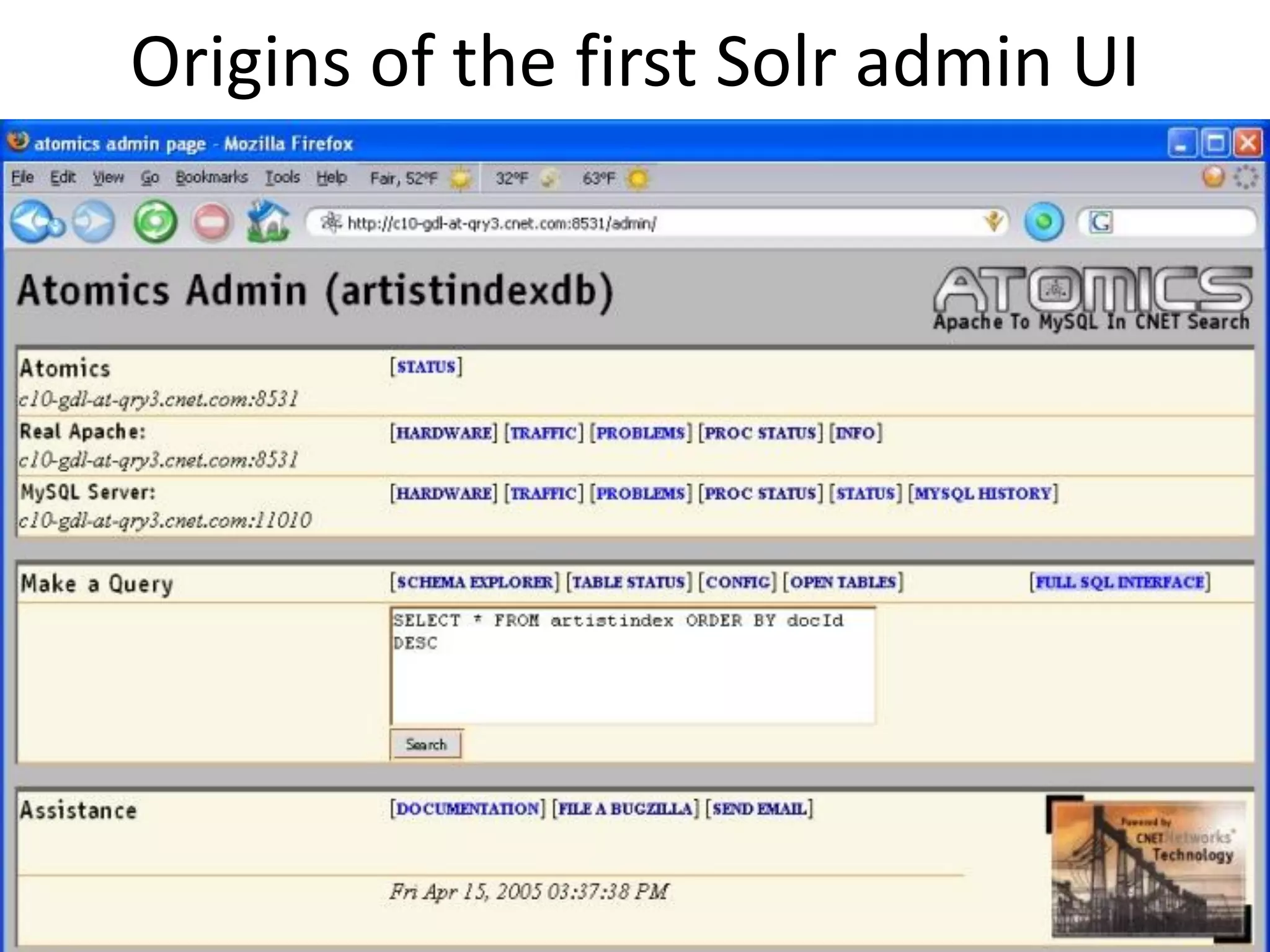Click the Search button under query box
The image size is (1270, 952).
point(426,744)
